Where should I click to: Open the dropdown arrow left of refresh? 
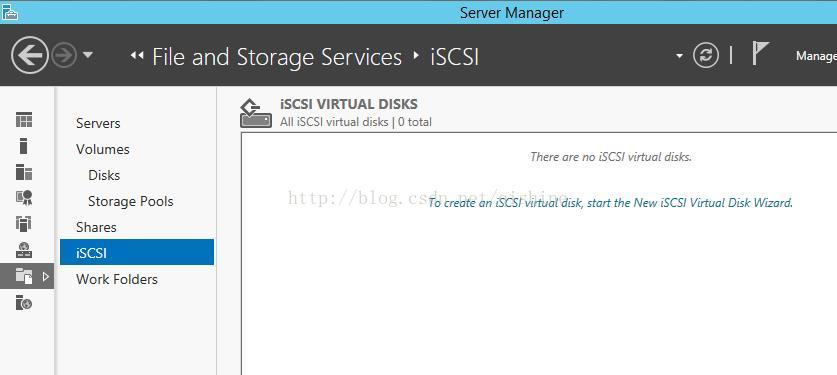tap(679, 55)
